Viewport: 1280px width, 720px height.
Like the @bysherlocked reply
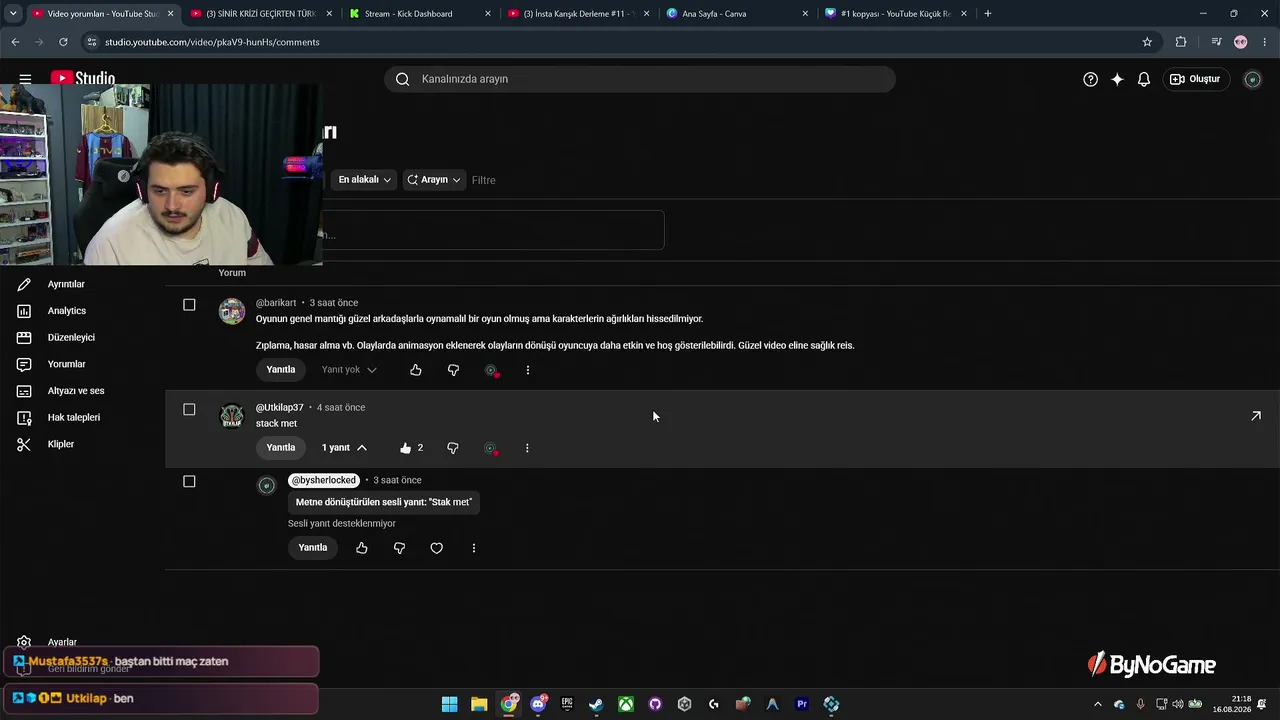tap(362, 548)
